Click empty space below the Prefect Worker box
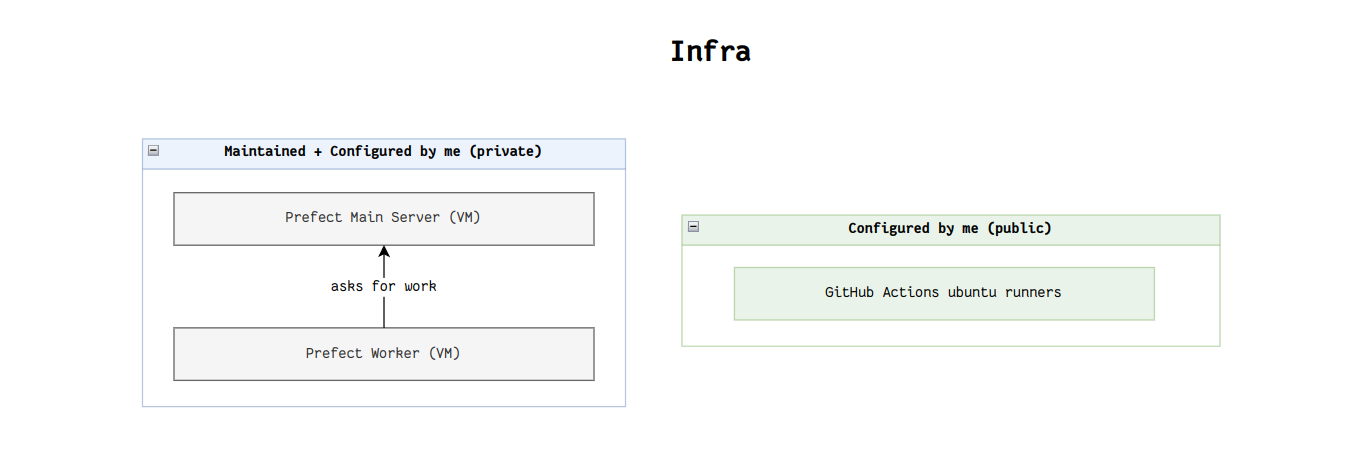The image size is (1362, 474). coord(384,393)
